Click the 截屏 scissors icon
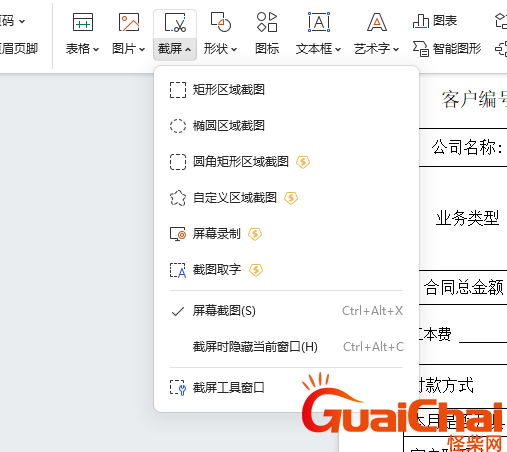This screenshot has height=452, width=507. 175,23
